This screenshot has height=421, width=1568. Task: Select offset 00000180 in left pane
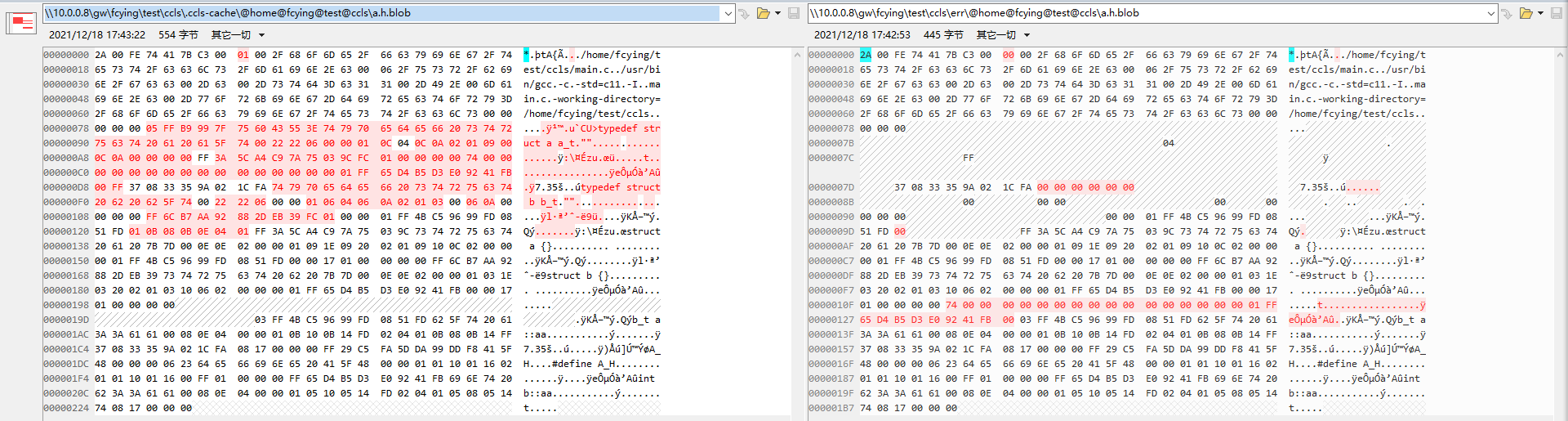click(x=66, y=290)
